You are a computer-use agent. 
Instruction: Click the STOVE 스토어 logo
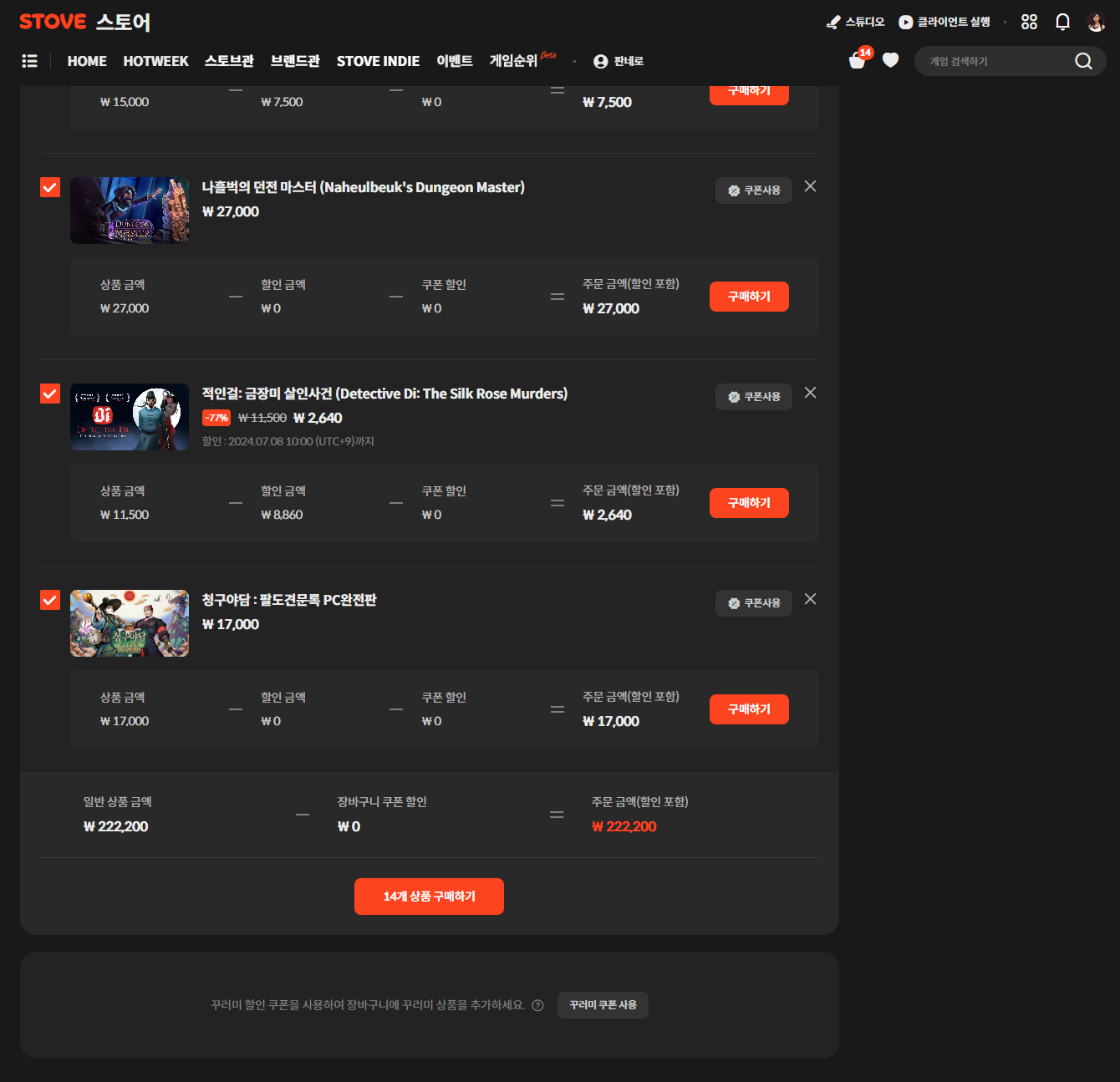pos(84,22)
